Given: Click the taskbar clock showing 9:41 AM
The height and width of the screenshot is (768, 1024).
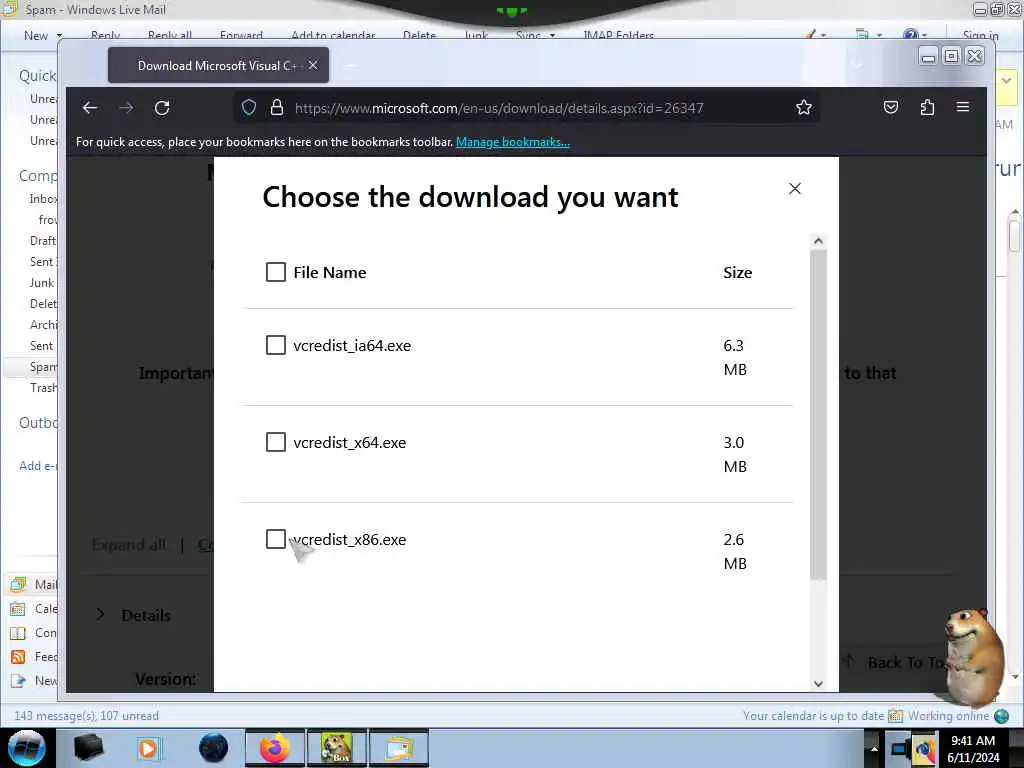Looking at the screenshot, I should tap(973, 749).
